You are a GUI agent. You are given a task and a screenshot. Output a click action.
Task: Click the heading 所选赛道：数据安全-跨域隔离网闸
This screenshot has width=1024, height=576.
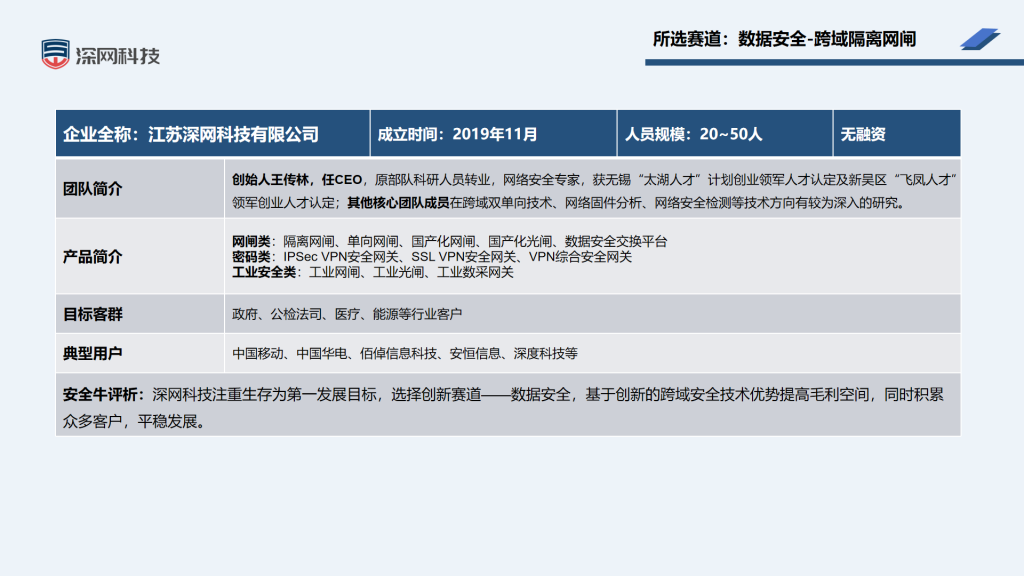[784, 39]
